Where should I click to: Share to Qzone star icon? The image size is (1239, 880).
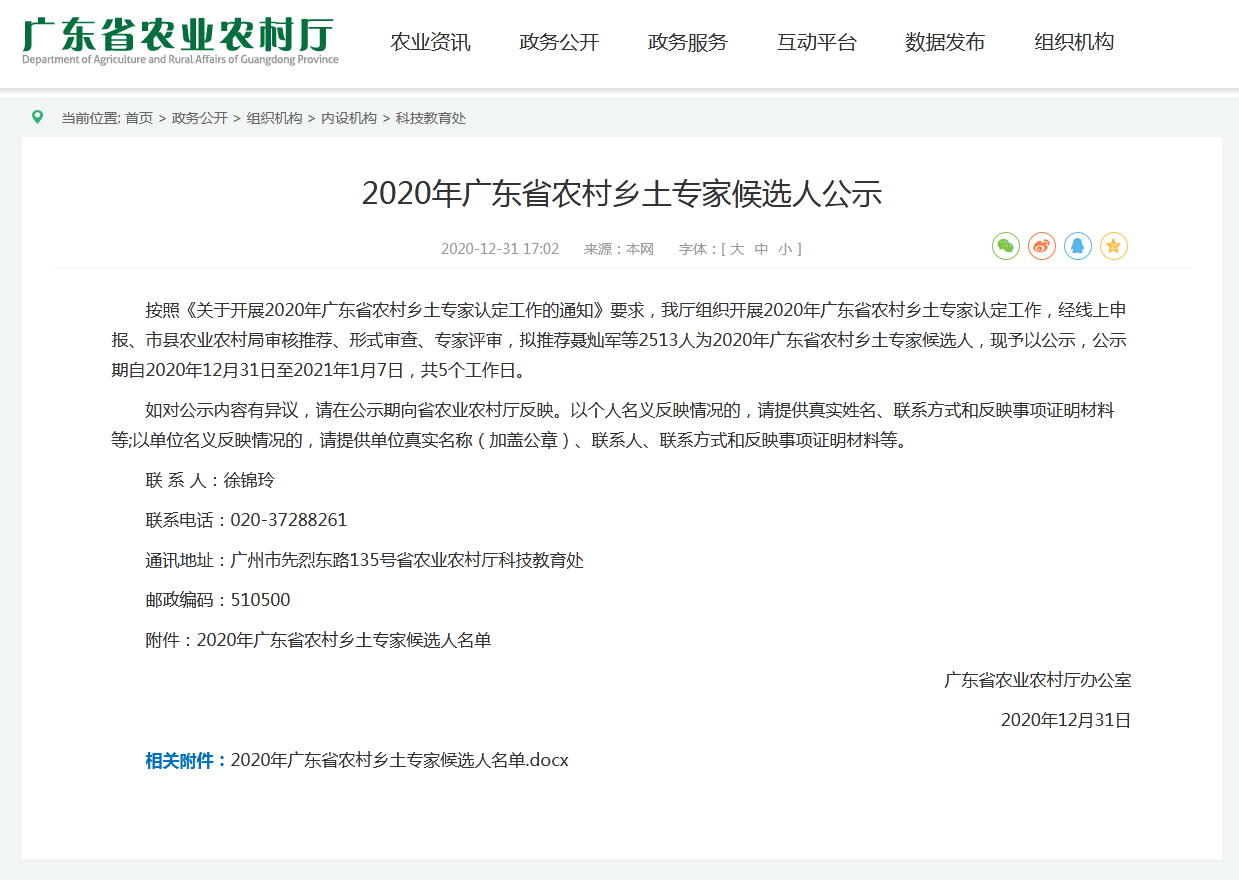(x=1114, y=246)
